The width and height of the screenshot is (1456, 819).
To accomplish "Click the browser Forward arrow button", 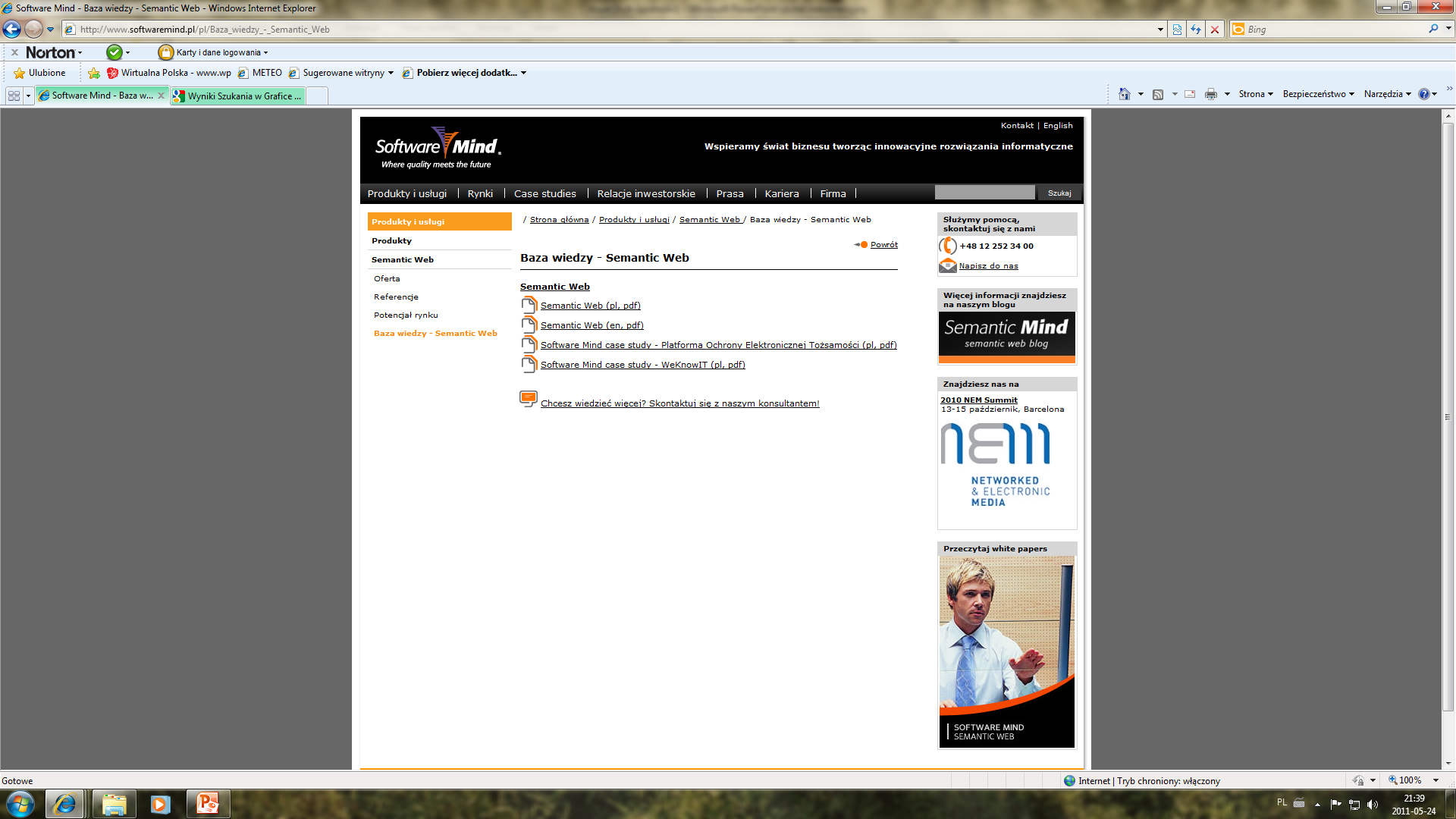I will [x=33, y=29].
